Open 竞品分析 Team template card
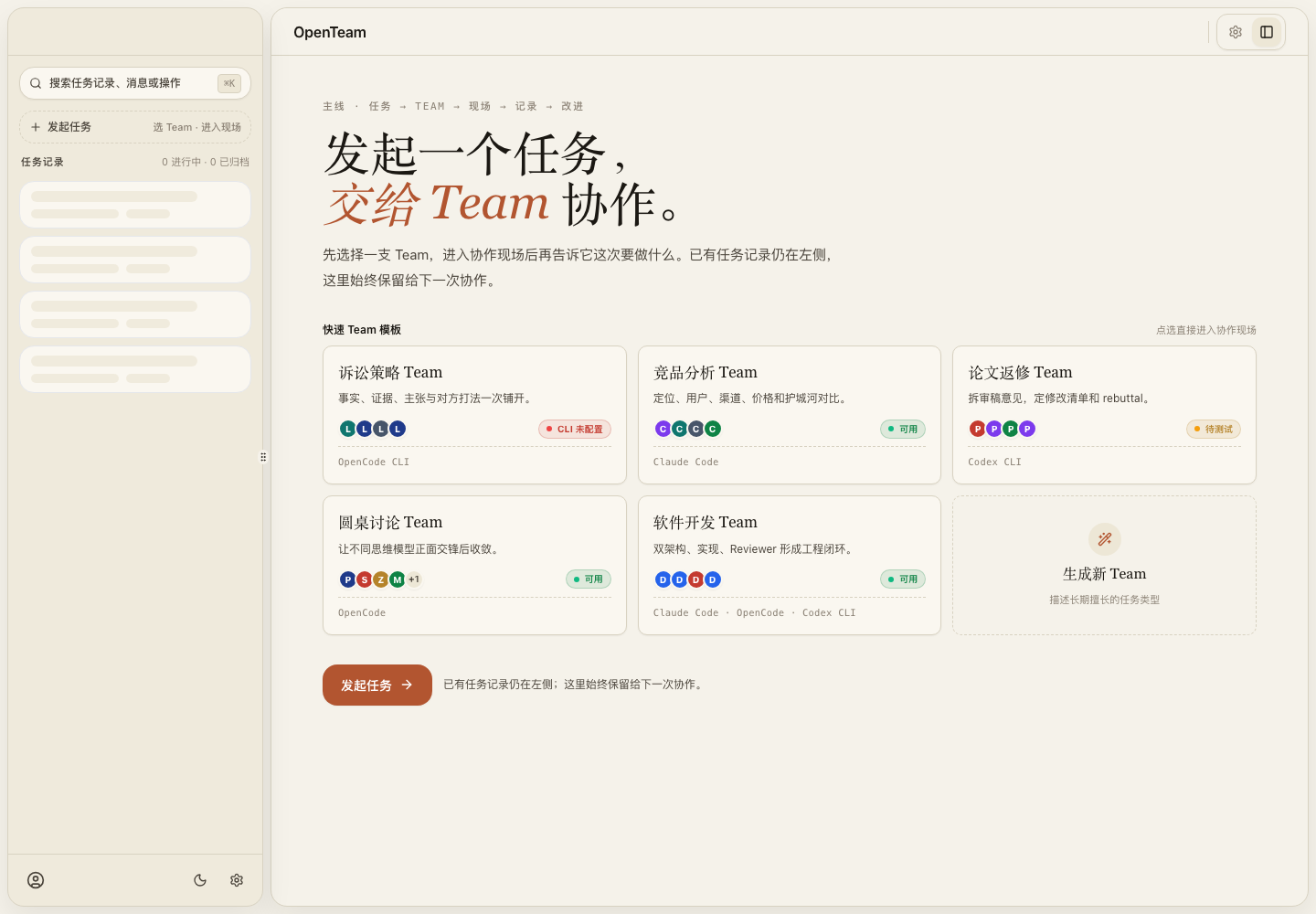 [790, 415]
